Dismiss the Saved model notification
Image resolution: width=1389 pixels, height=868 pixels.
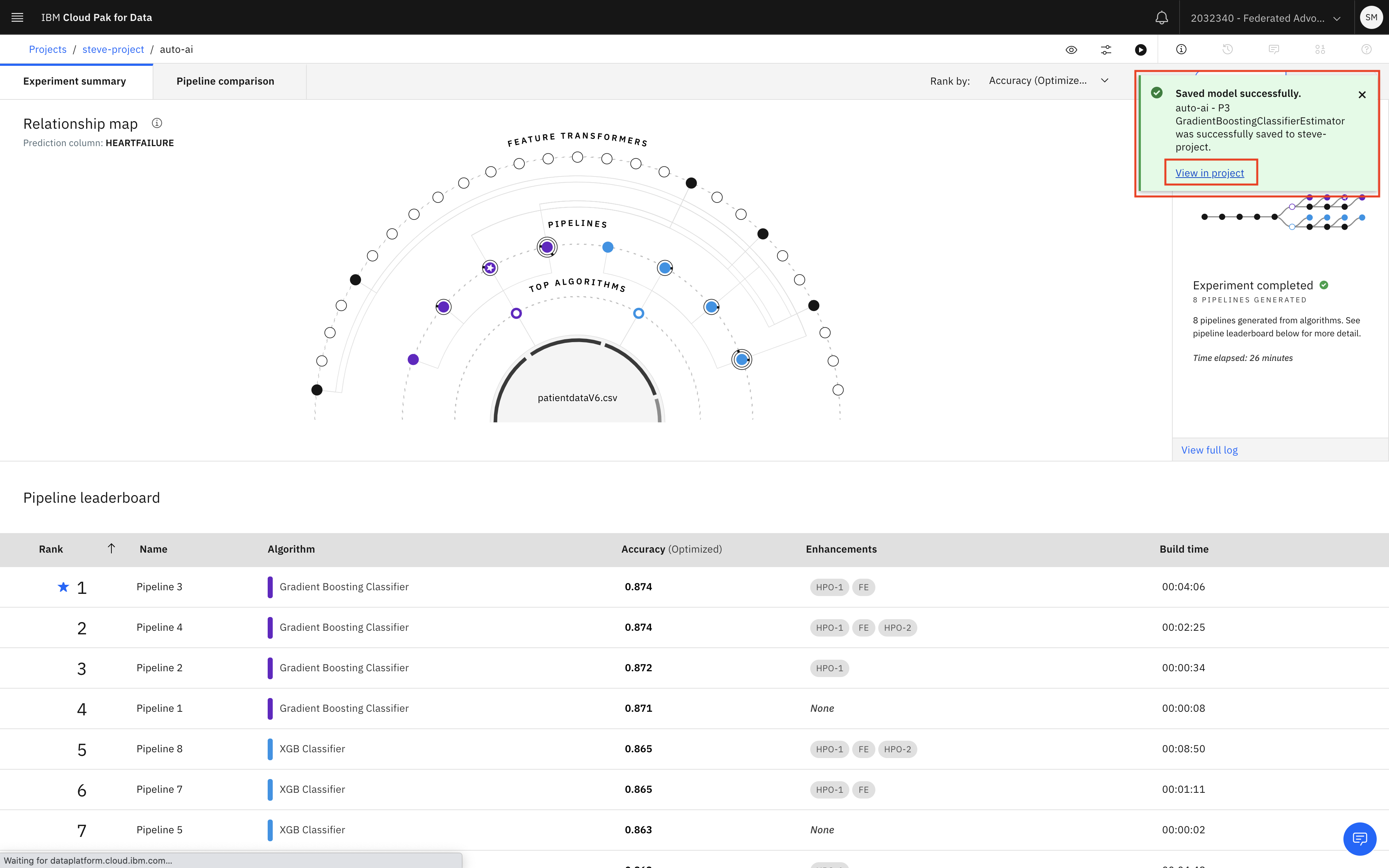pos(1362,95)
